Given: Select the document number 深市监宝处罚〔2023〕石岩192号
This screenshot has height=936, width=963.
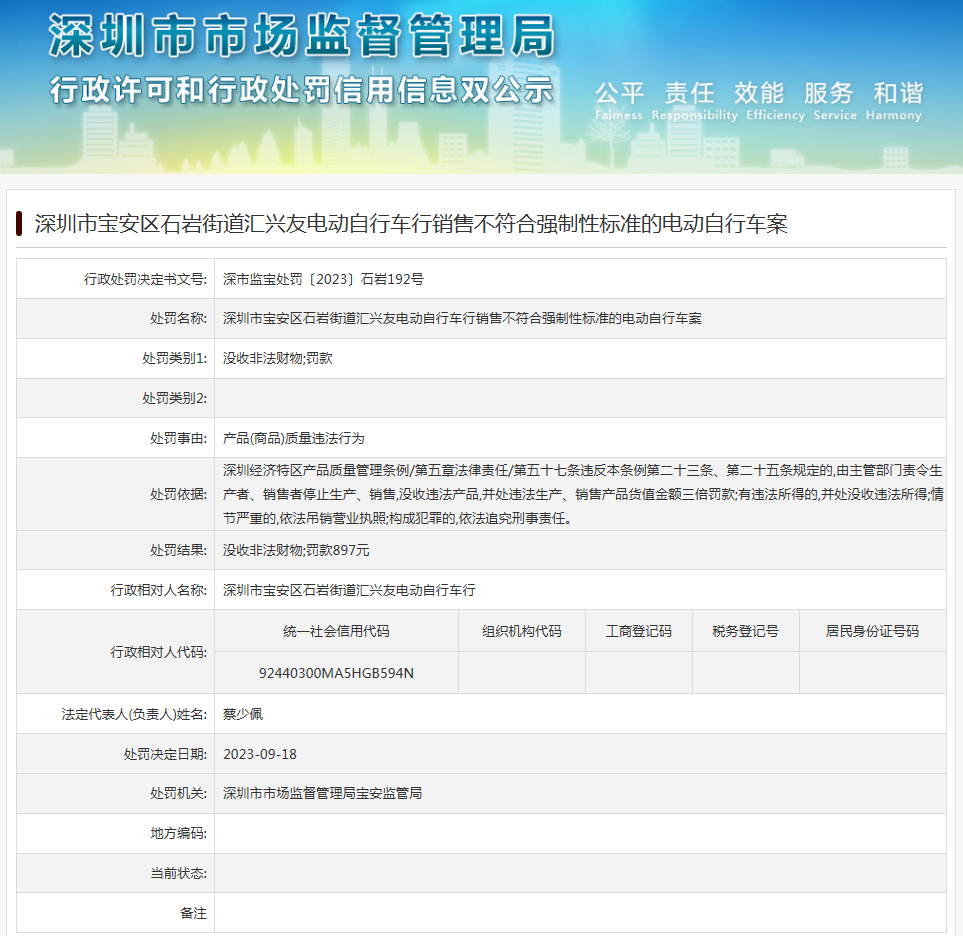Looking at the screenshot, I should pyautogui.click(x=323, y=279).
